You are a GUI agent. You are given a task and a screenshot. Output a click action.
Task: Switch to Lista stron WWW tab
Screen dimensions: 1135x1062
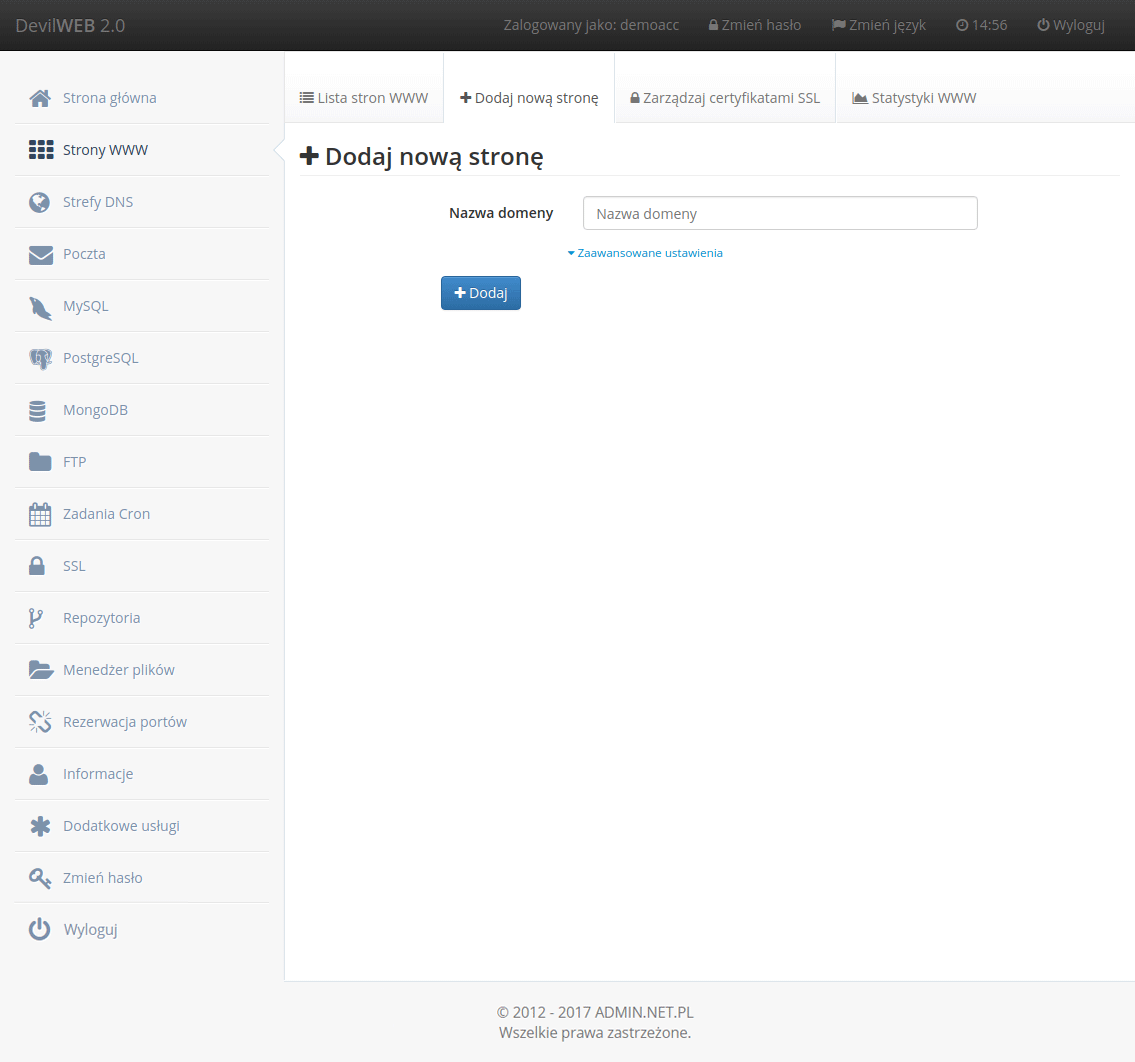click(364, 98)
